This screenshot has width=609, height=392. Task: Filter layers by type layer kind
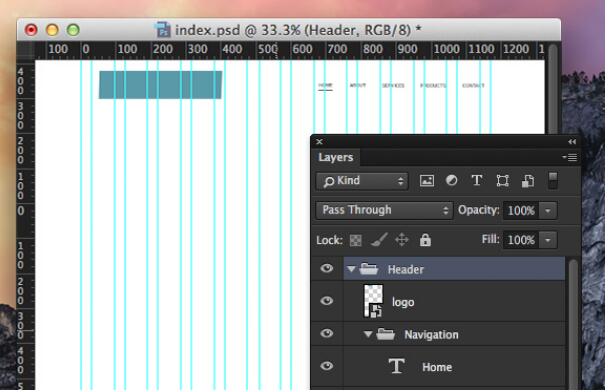[477, 180]
